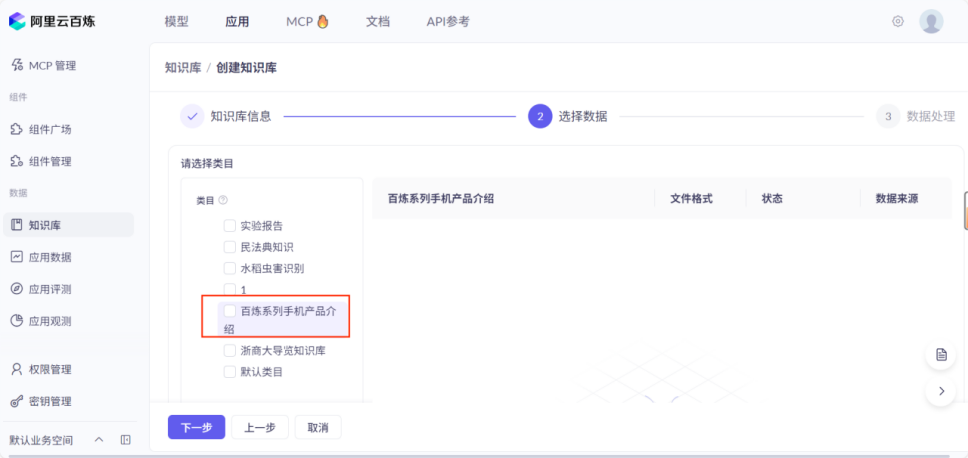The height and width of the screenshot is (458, 968).
Task: Click the 权限管理 person icon
Action: click(x=17, y=369)
